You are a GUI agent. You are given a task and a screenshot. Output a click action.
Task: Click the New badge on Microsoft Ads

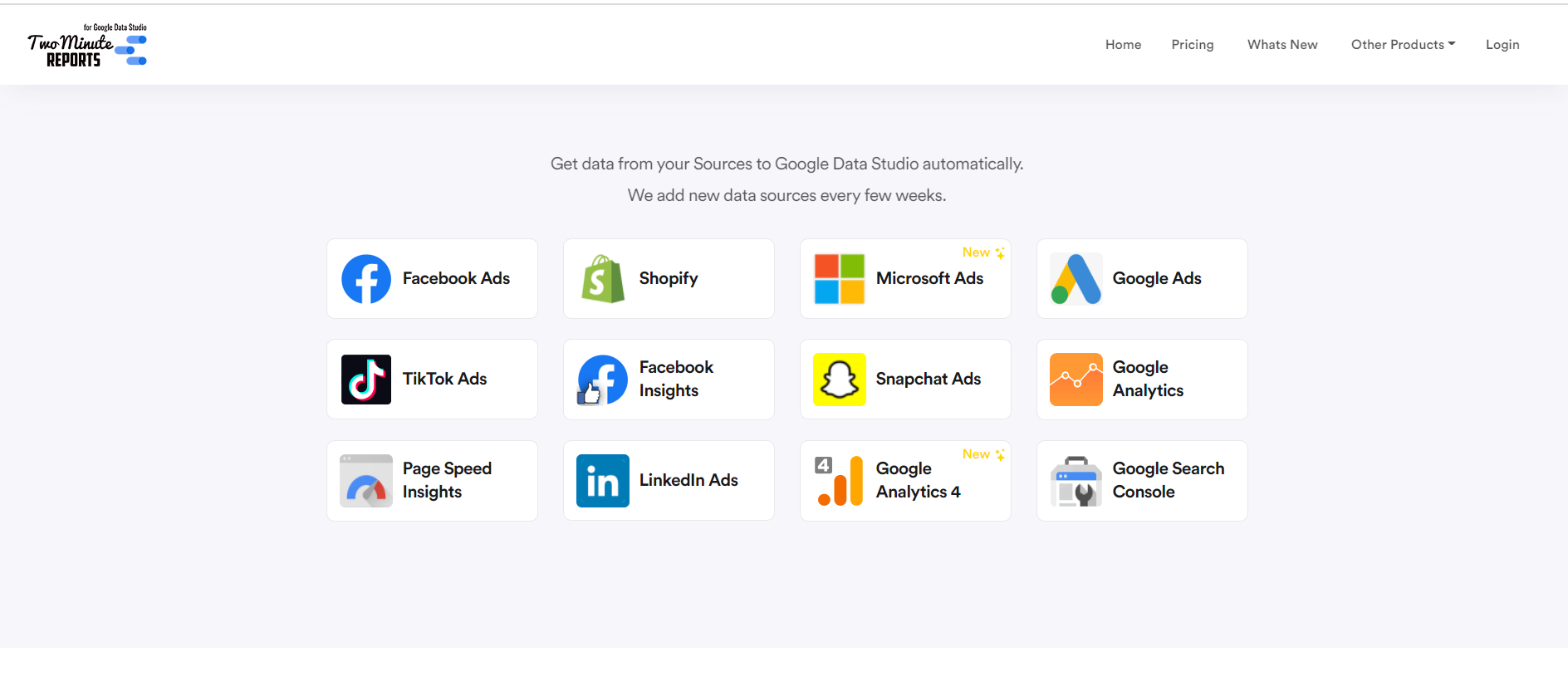pyautogui.click(x=983, y=252)
